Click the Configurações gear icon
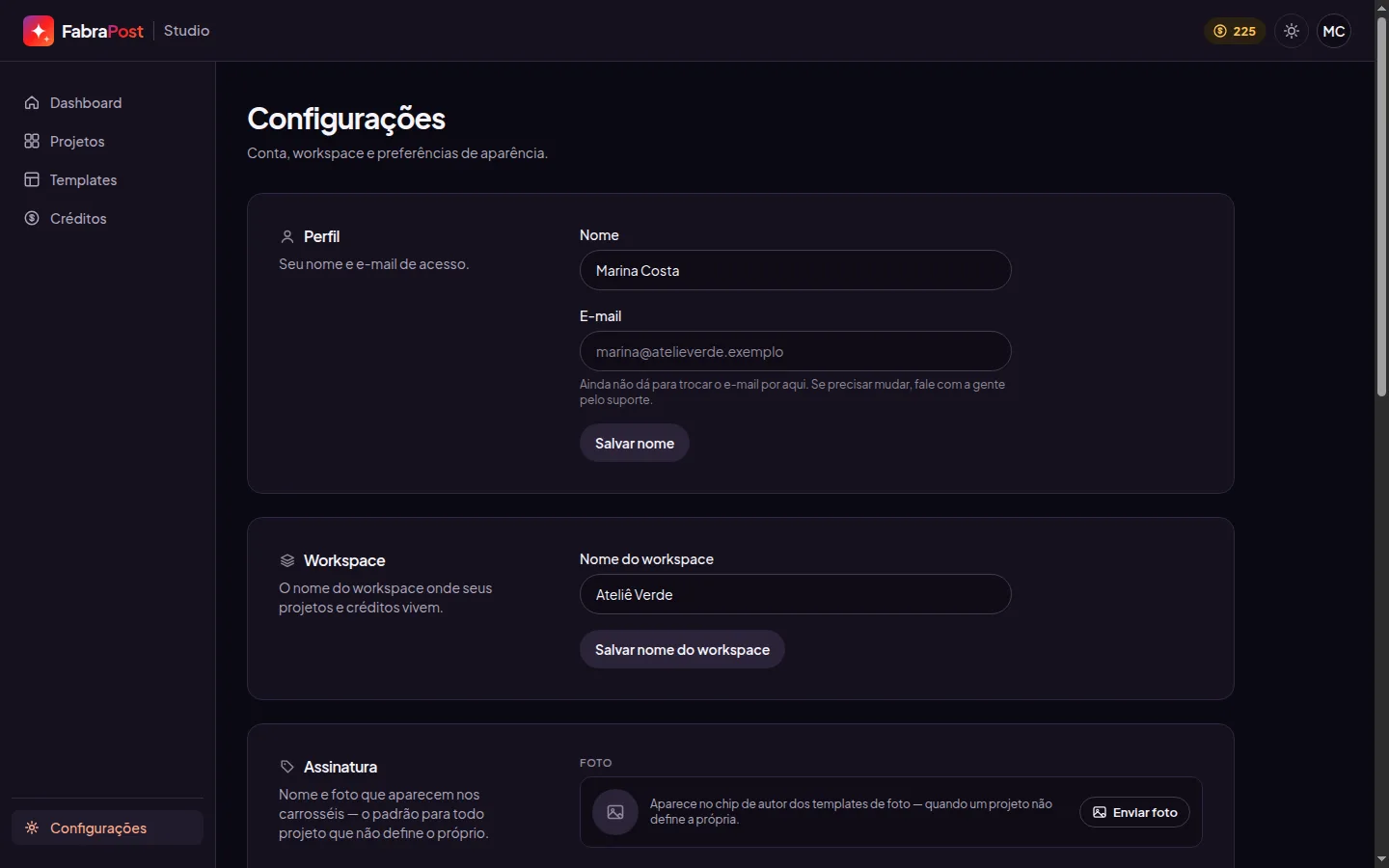1389x868 pixels. click(x=32, y=827)
